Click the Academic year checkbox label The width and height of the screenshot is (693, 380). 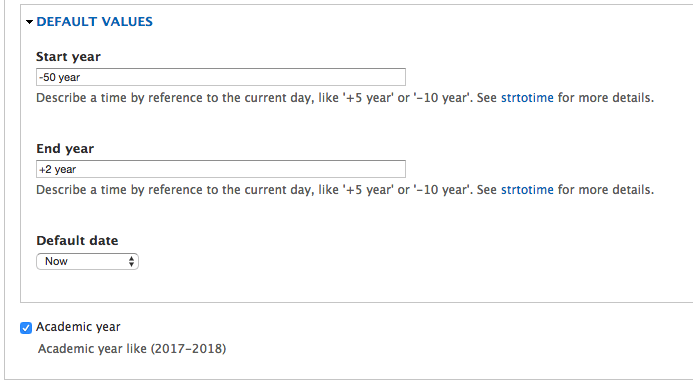(78, 327)
